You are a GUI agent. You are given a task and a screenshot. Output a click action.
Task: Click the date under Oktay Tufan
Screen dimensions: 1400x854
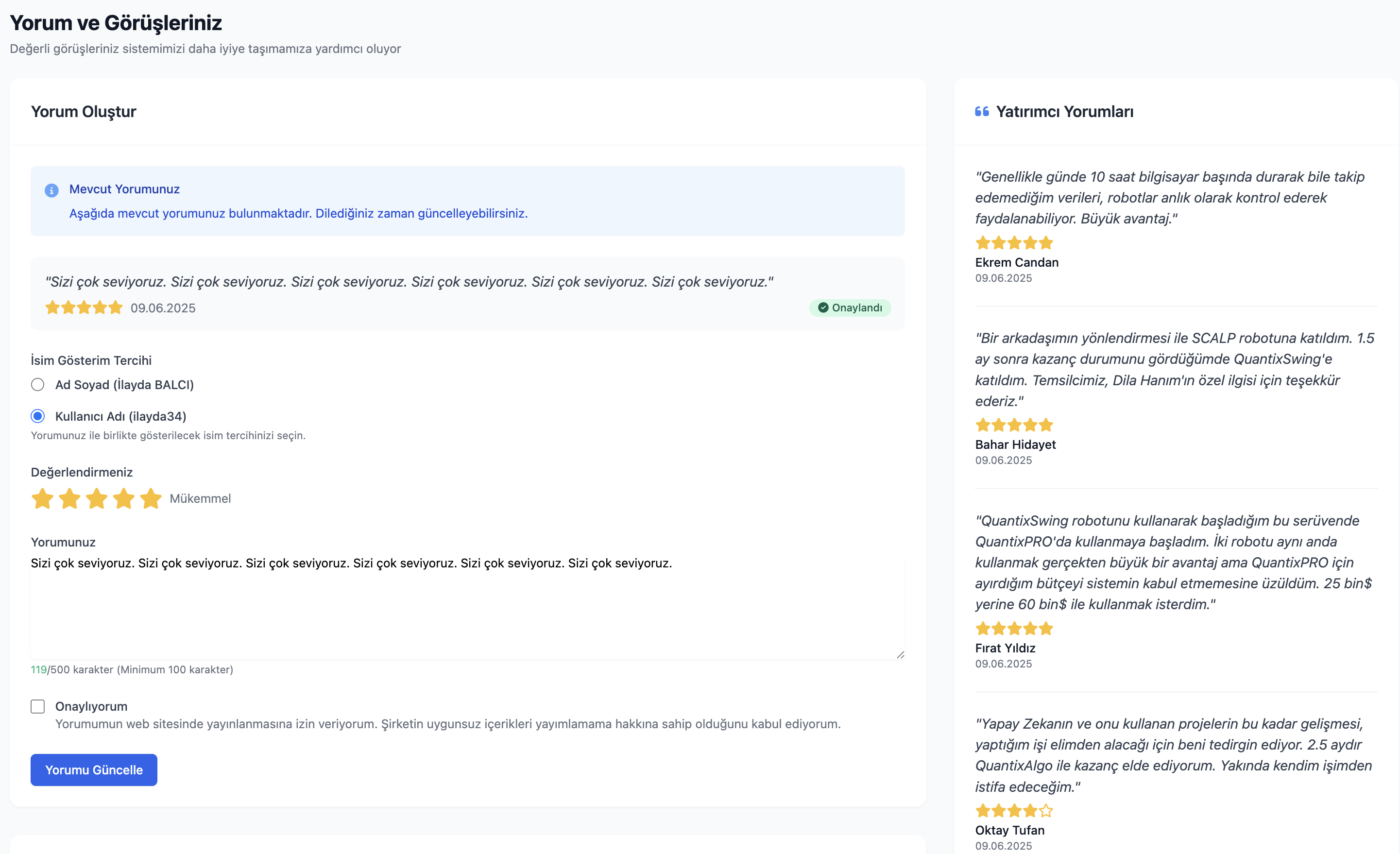coord(1004,845)
